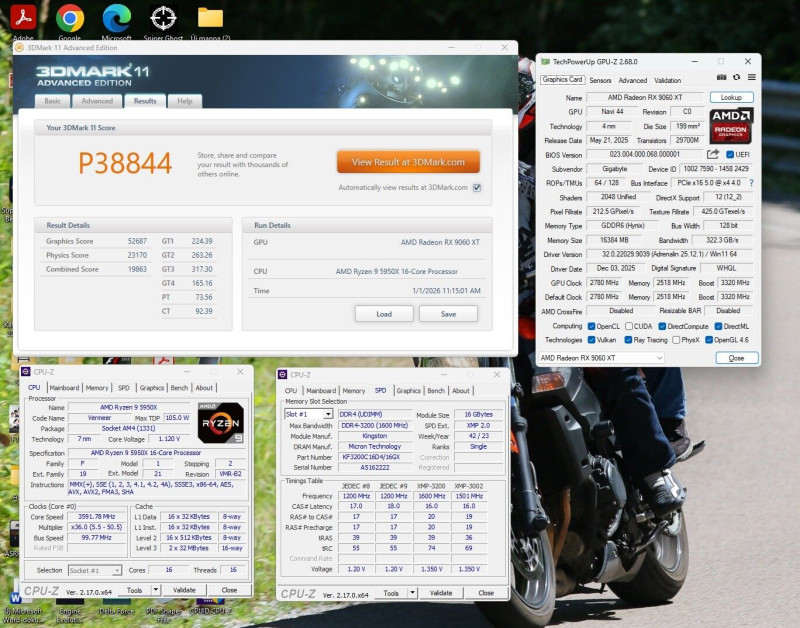Toggle the PhysX checkbox
800x628 pixels.
pyautogui.click(x=676, y=340)
